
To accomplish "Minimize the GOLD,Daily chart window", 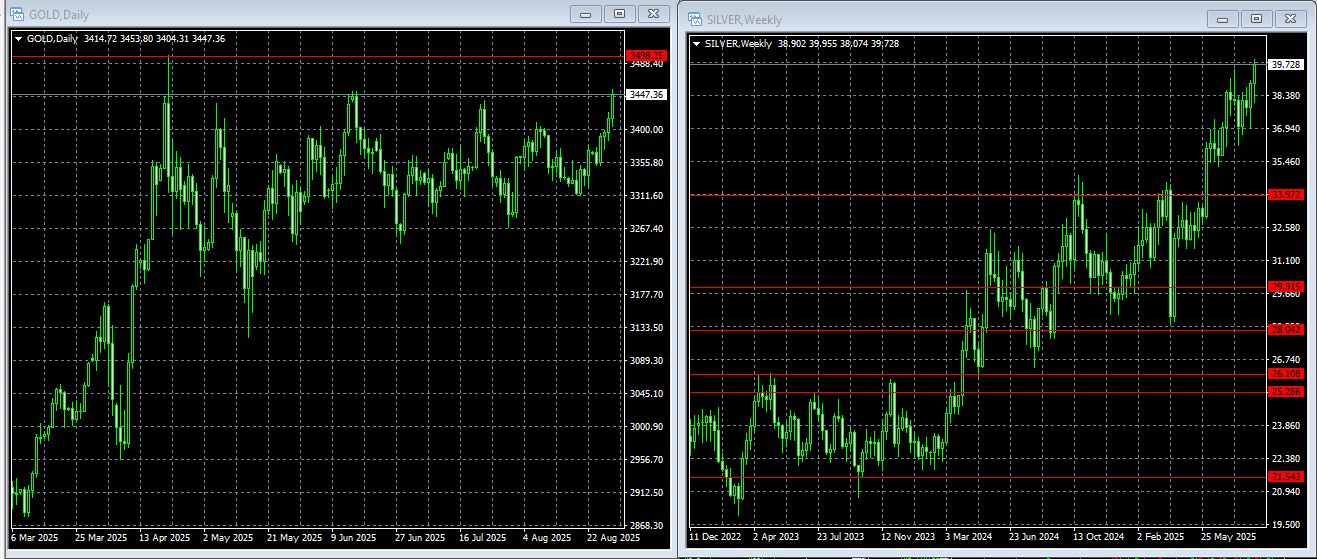I will tap(585, 13).
